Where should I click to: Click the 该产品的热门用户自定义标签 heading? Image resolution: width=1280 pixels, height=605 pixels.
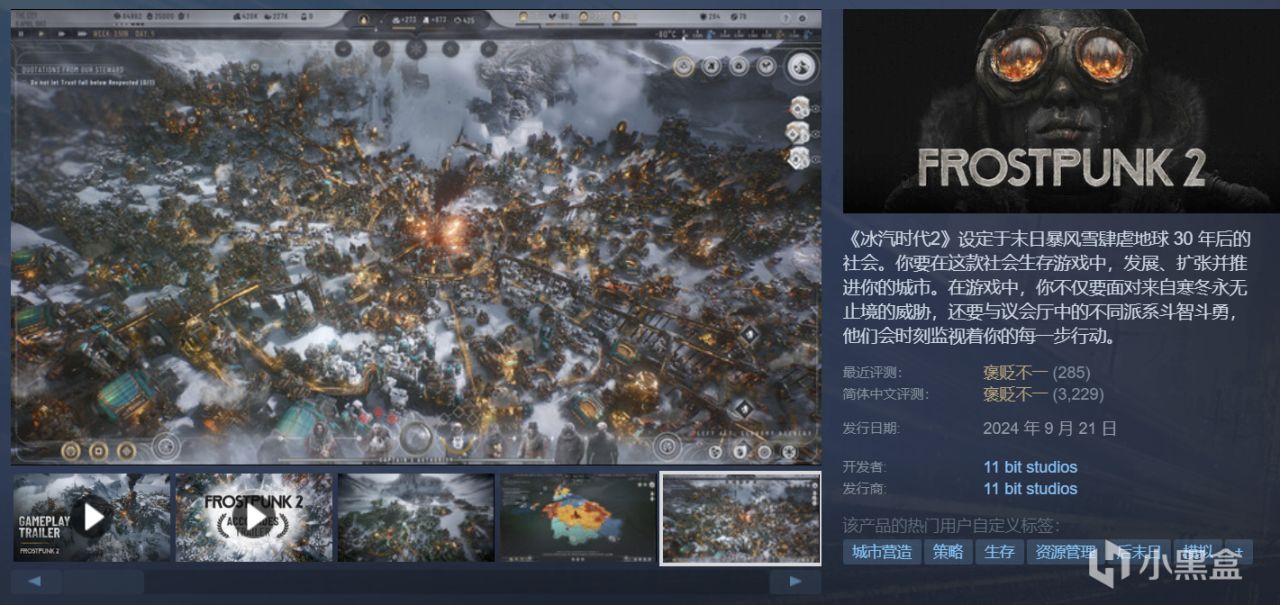click(x=951, y=525)
